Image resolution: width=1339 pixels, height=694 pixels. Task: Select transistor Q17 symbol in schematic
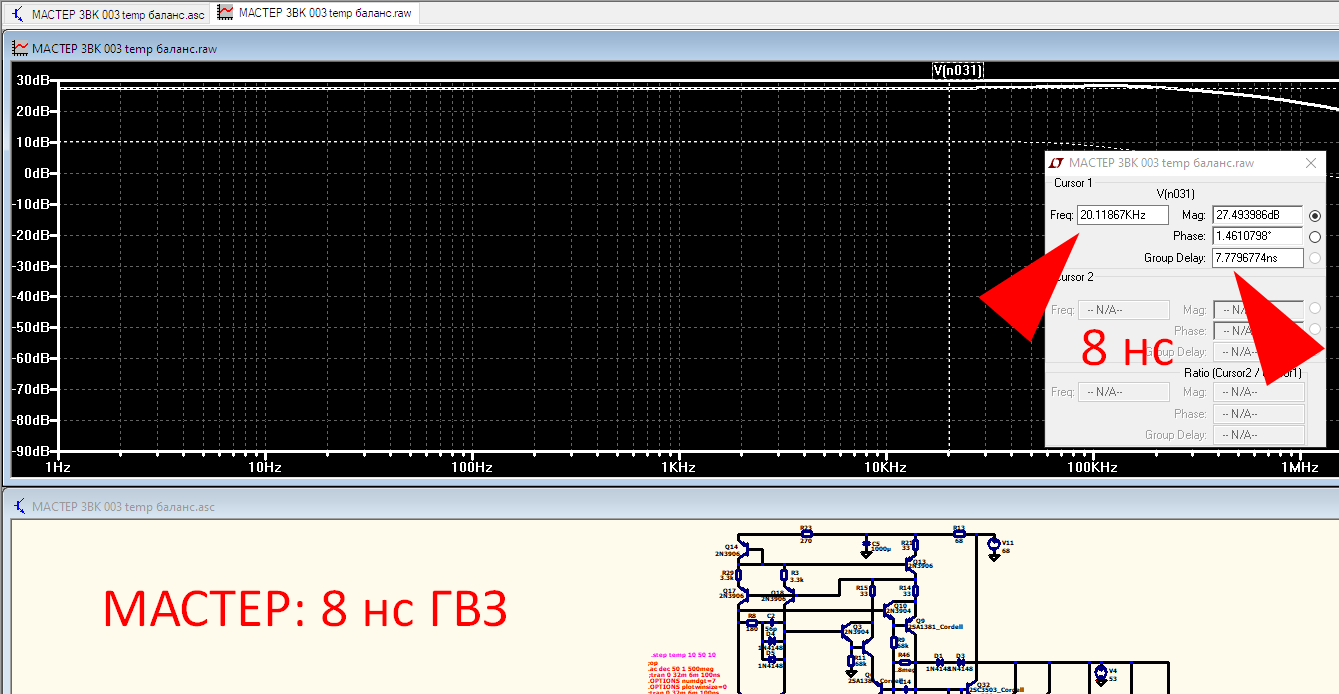744,595
